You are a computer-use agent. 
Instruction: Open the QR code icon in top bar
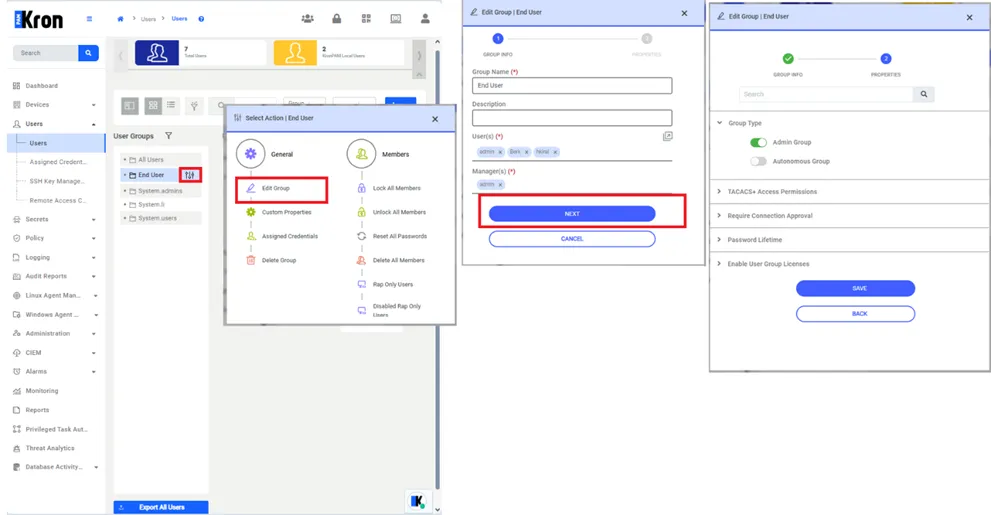click(366, 18)
